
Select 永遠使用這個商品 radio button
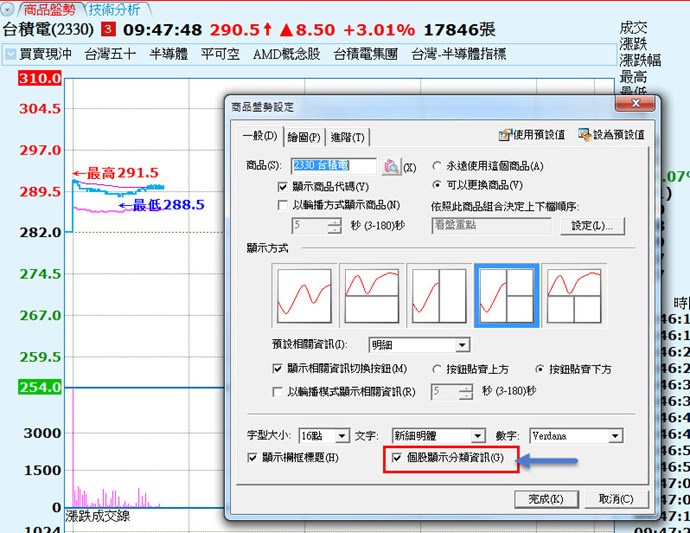pyautogui.click(x=437, y=166)
